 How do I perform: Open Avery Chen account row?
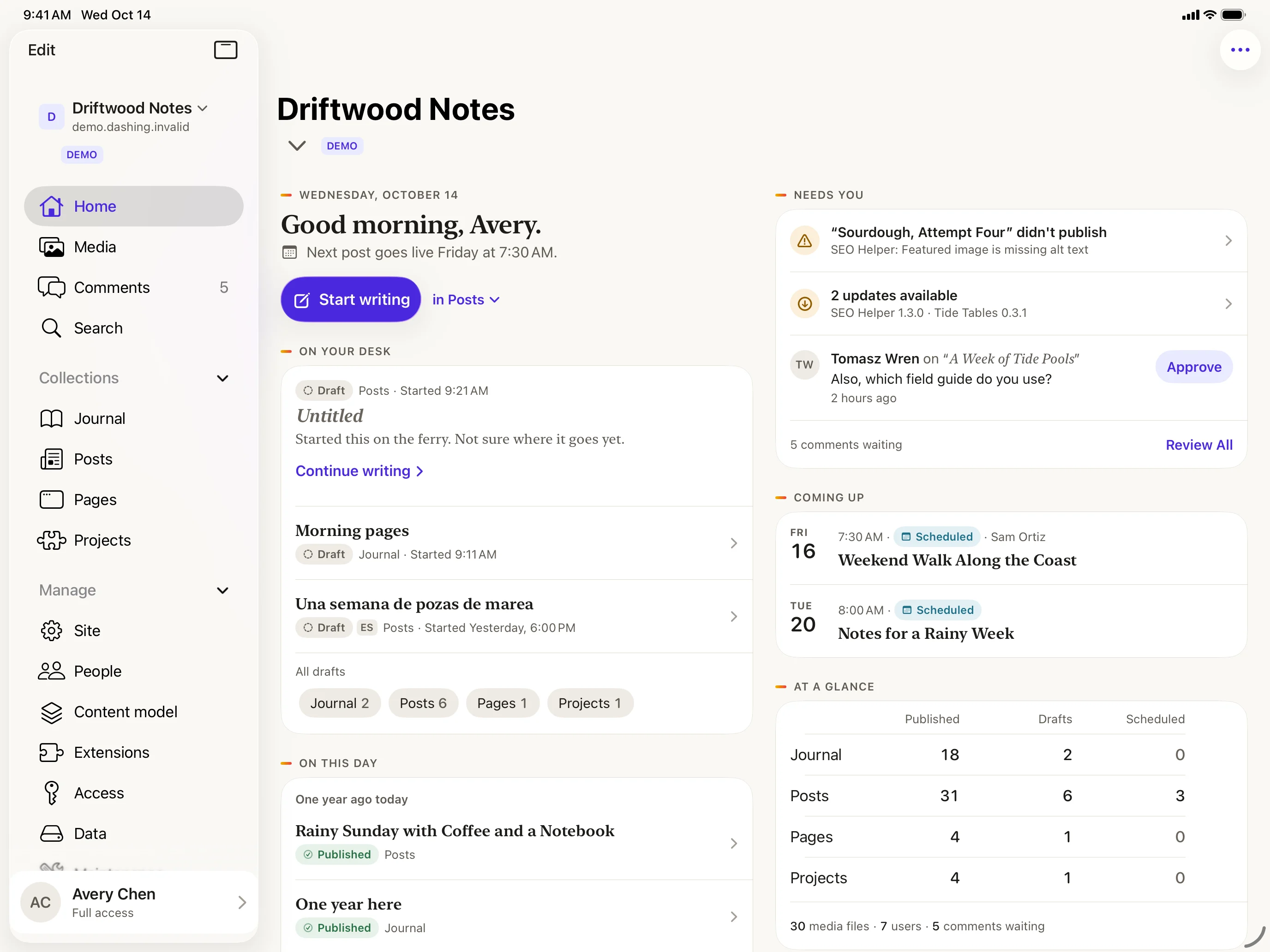click(x=134, y=903)
